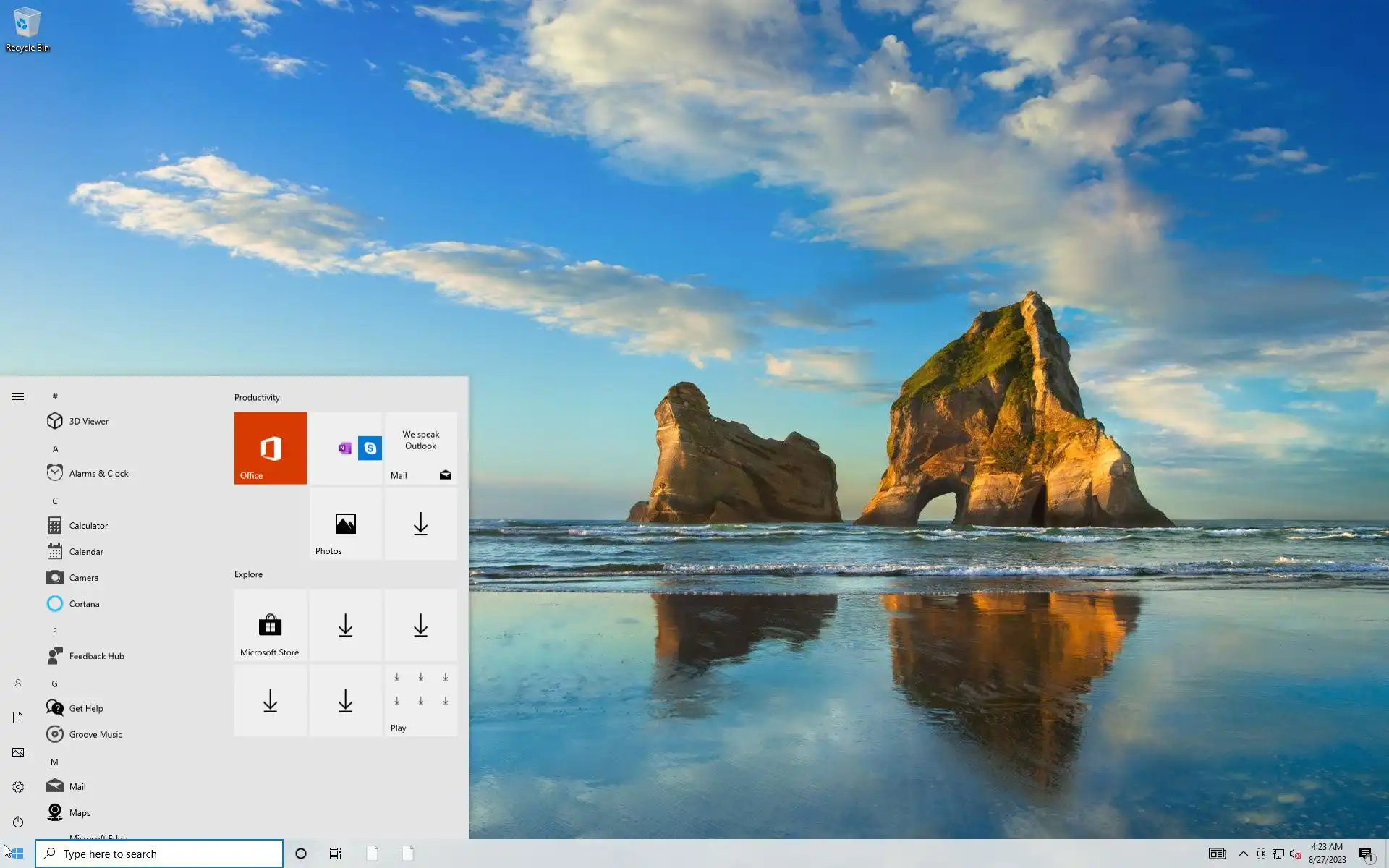Select Feedback Hub in the app list

pyautogui.click(x=96, y=656)
